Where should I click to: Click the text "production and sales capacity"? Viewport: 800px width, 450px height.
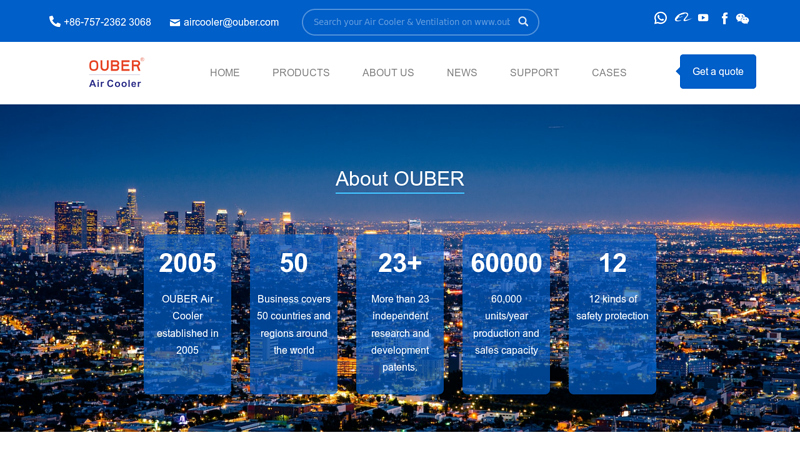point(506,342)
